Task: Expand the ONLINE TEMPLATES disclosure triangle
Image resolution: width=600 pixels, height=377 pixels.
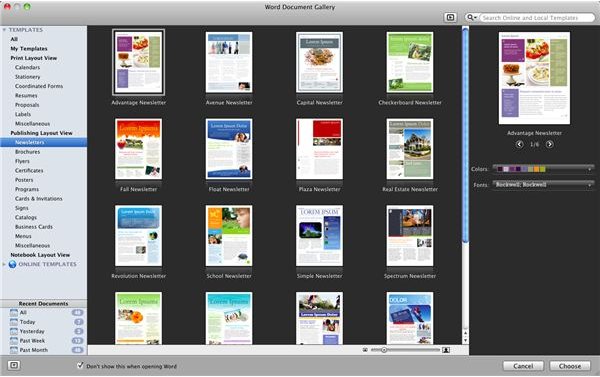Action: 4,264
